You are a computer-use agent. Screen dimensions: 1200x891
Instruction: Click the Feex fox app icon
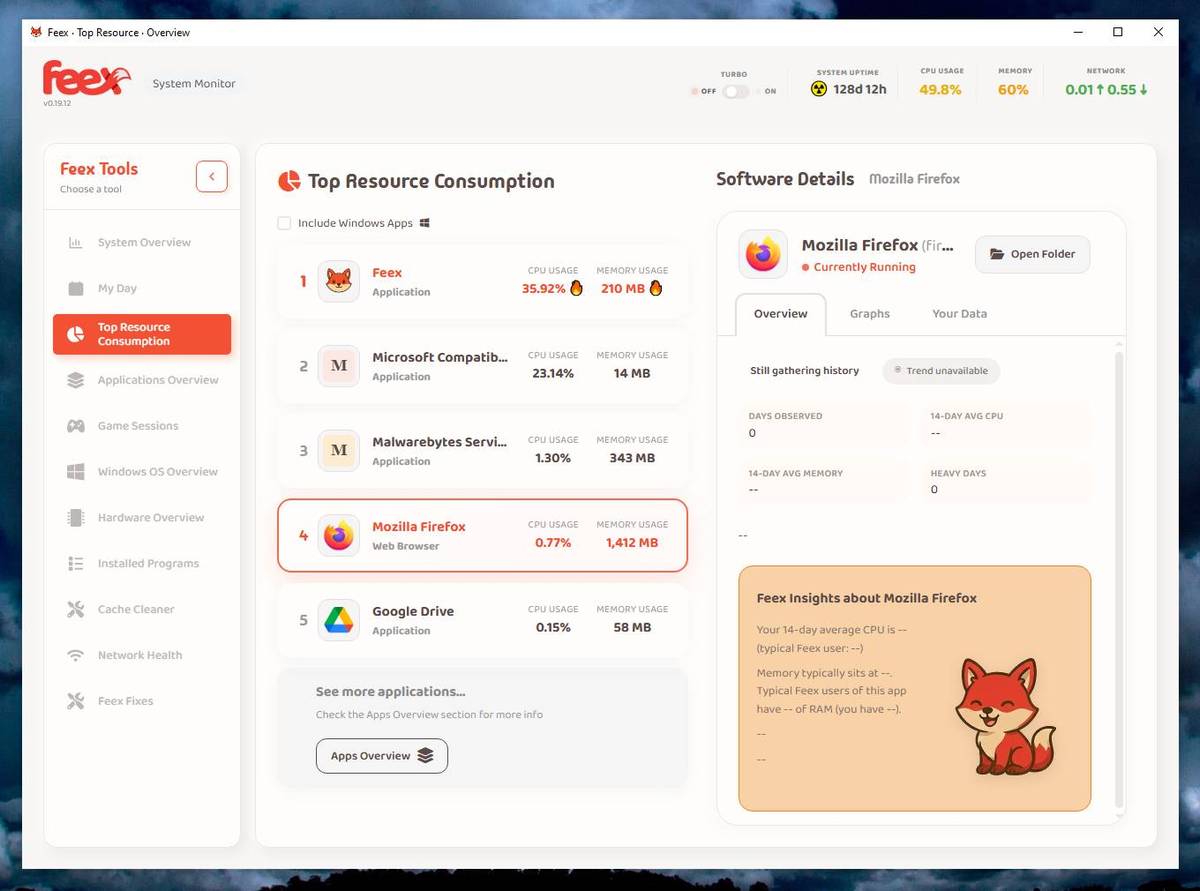pos(339,282)
